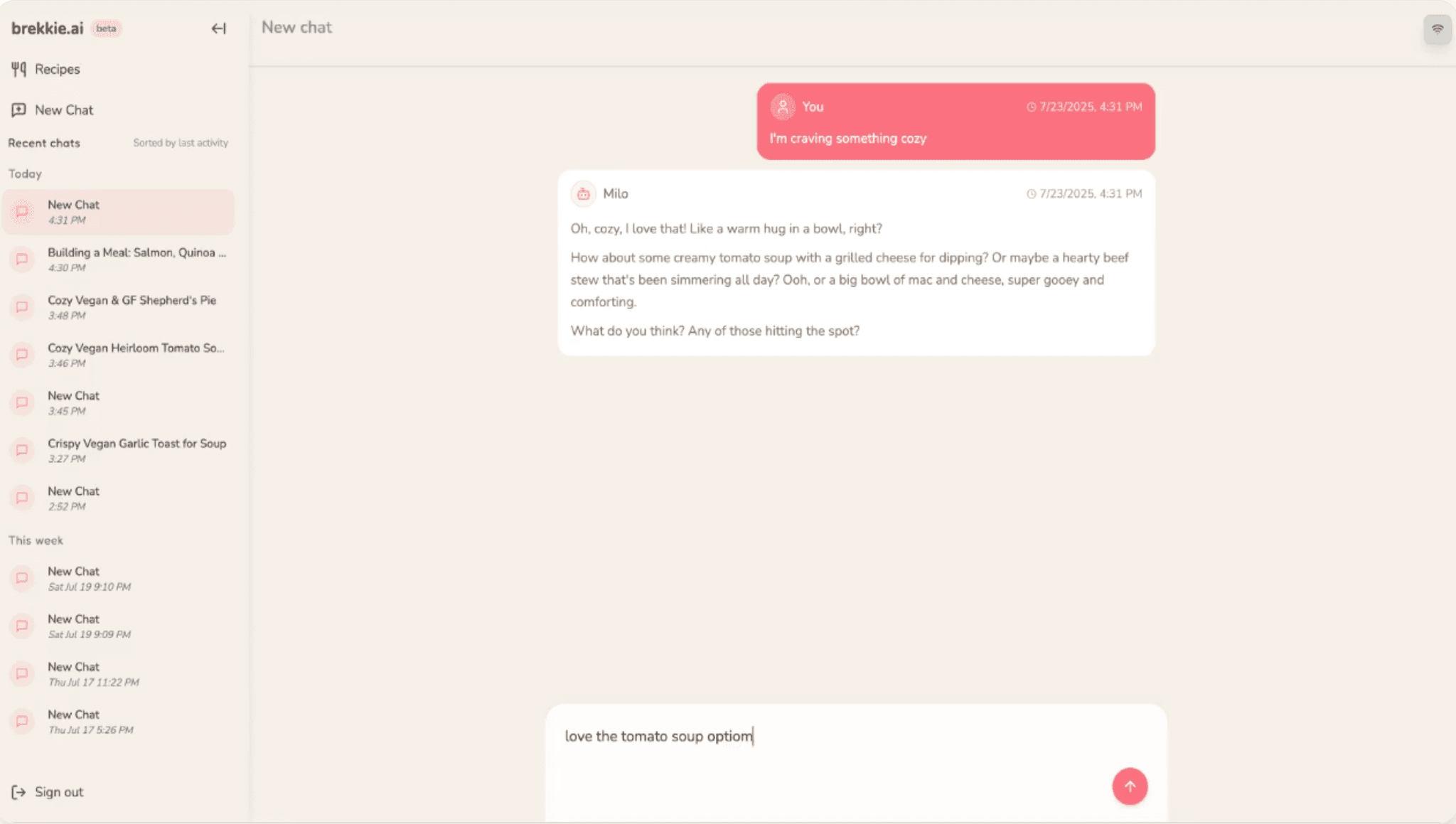Click Milo's 7/23/2025, 4:31 PM timestamp
Image resolution: width=1456 pixels, height=824 pixels.
[x=1091, y=193]
